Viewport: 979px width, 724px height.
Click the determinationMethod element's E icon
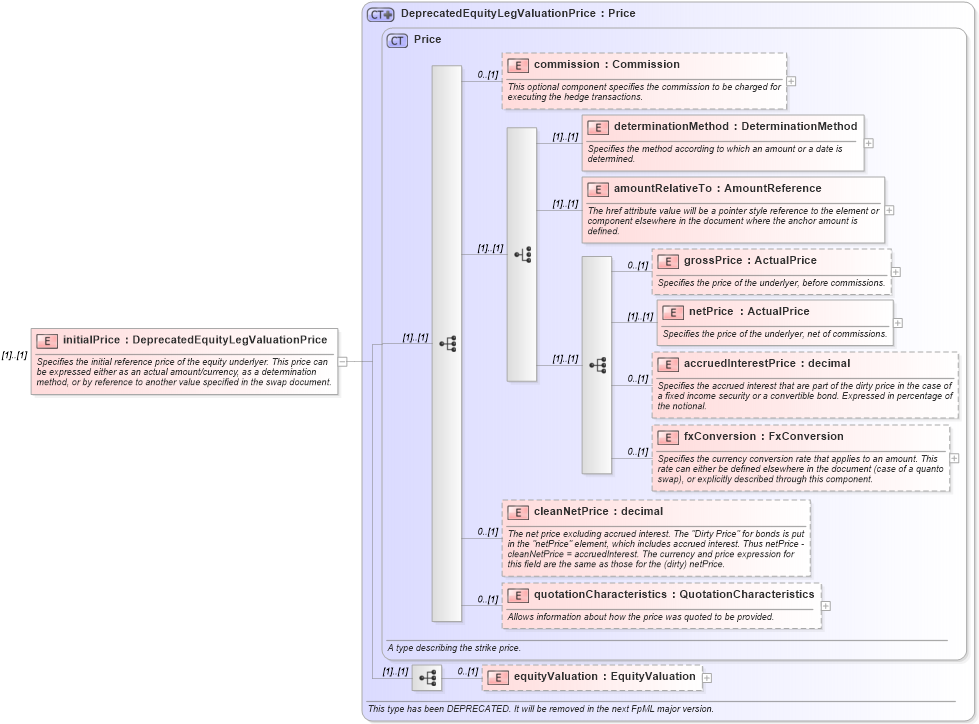click(598, 127)
